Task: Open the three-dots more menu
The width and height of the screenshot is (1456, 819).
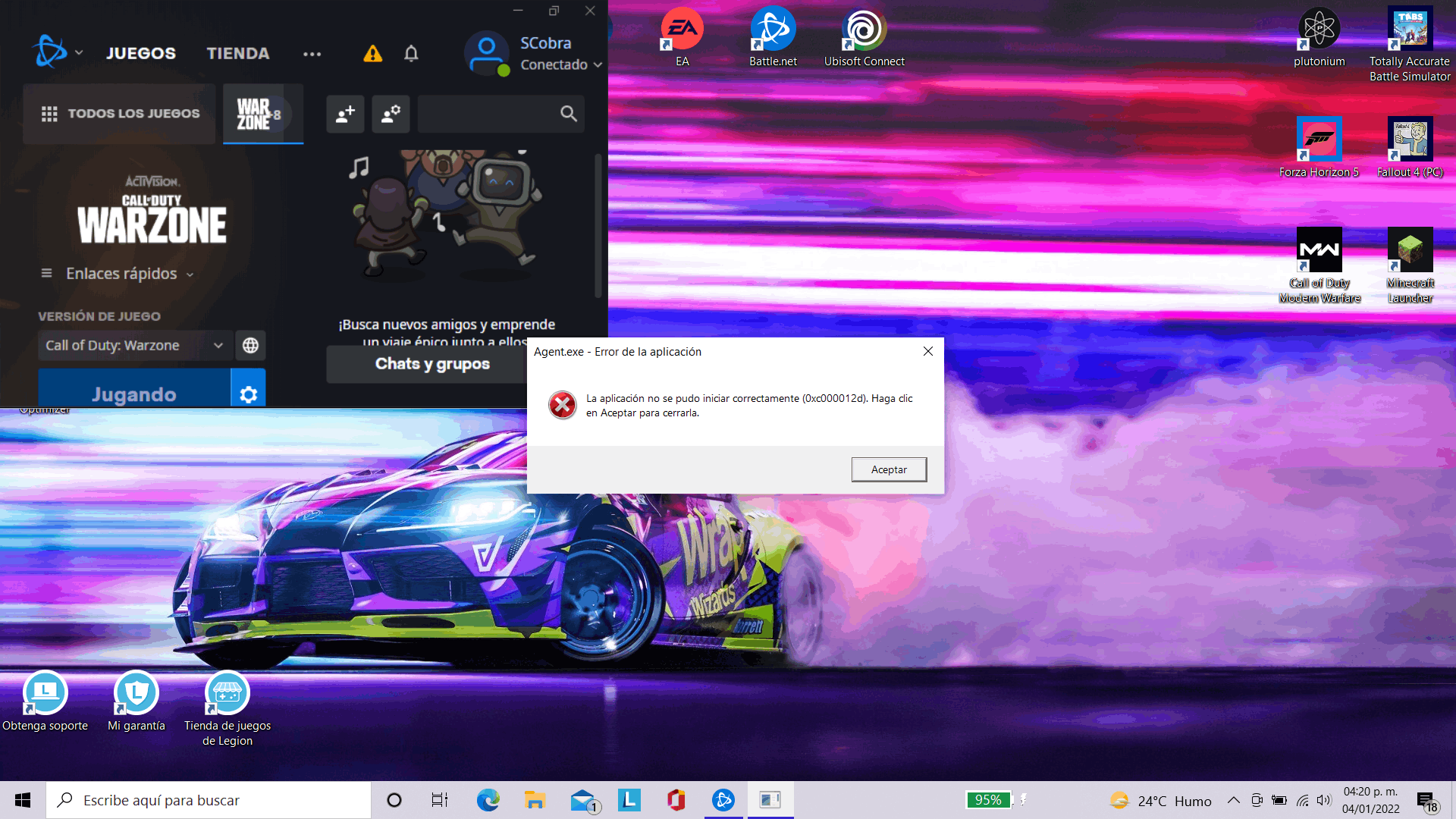Action: pyautogui.click(x=312, y=54)
